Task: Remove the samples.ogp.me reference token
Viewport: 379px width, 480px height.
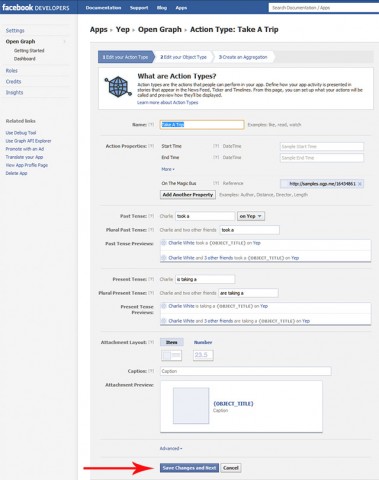Action: [x=360, y=184]
